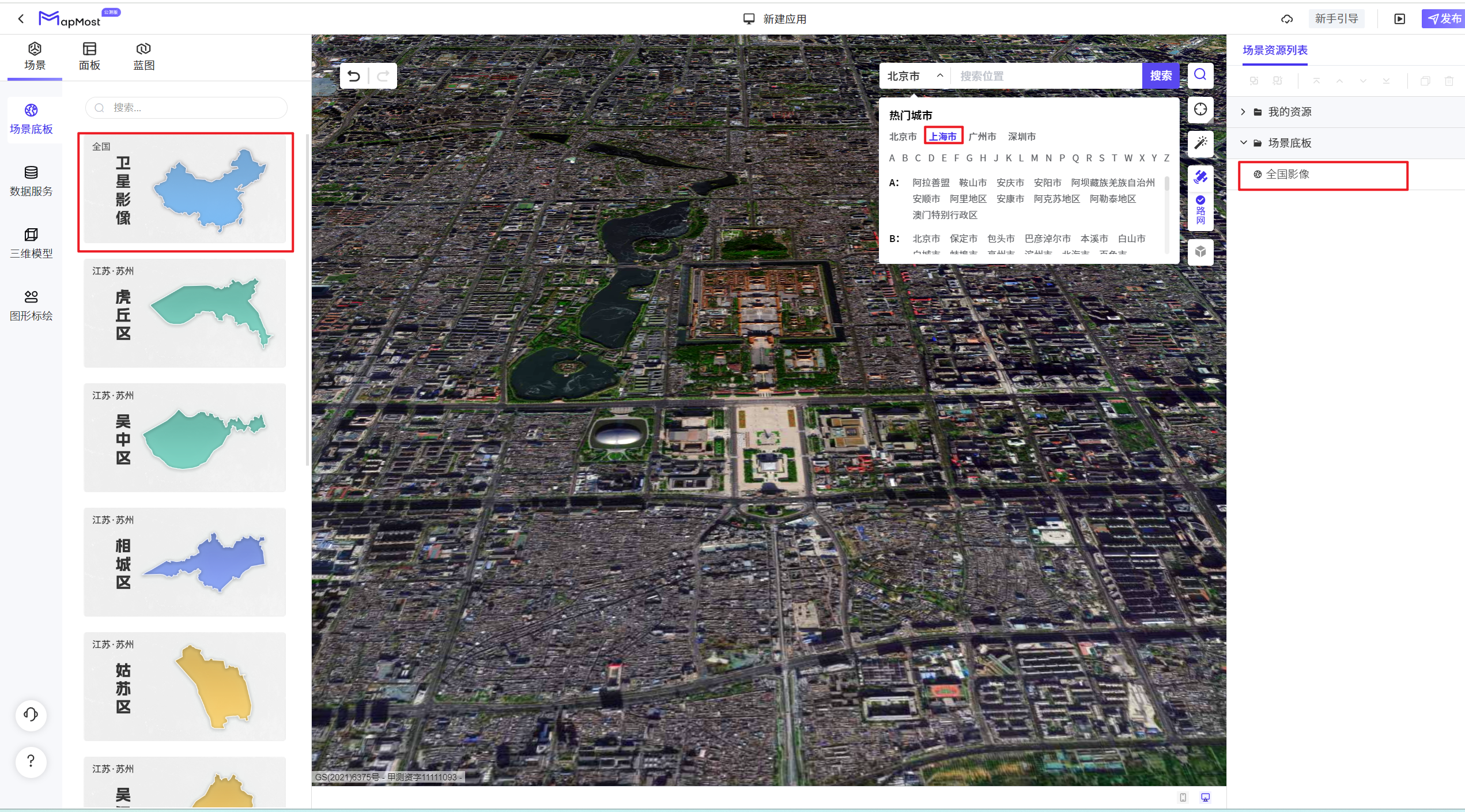Viewport: 1465px width, 812px height.
Task: Open the 北京市 city dropdown
Action: click(915, 76)
